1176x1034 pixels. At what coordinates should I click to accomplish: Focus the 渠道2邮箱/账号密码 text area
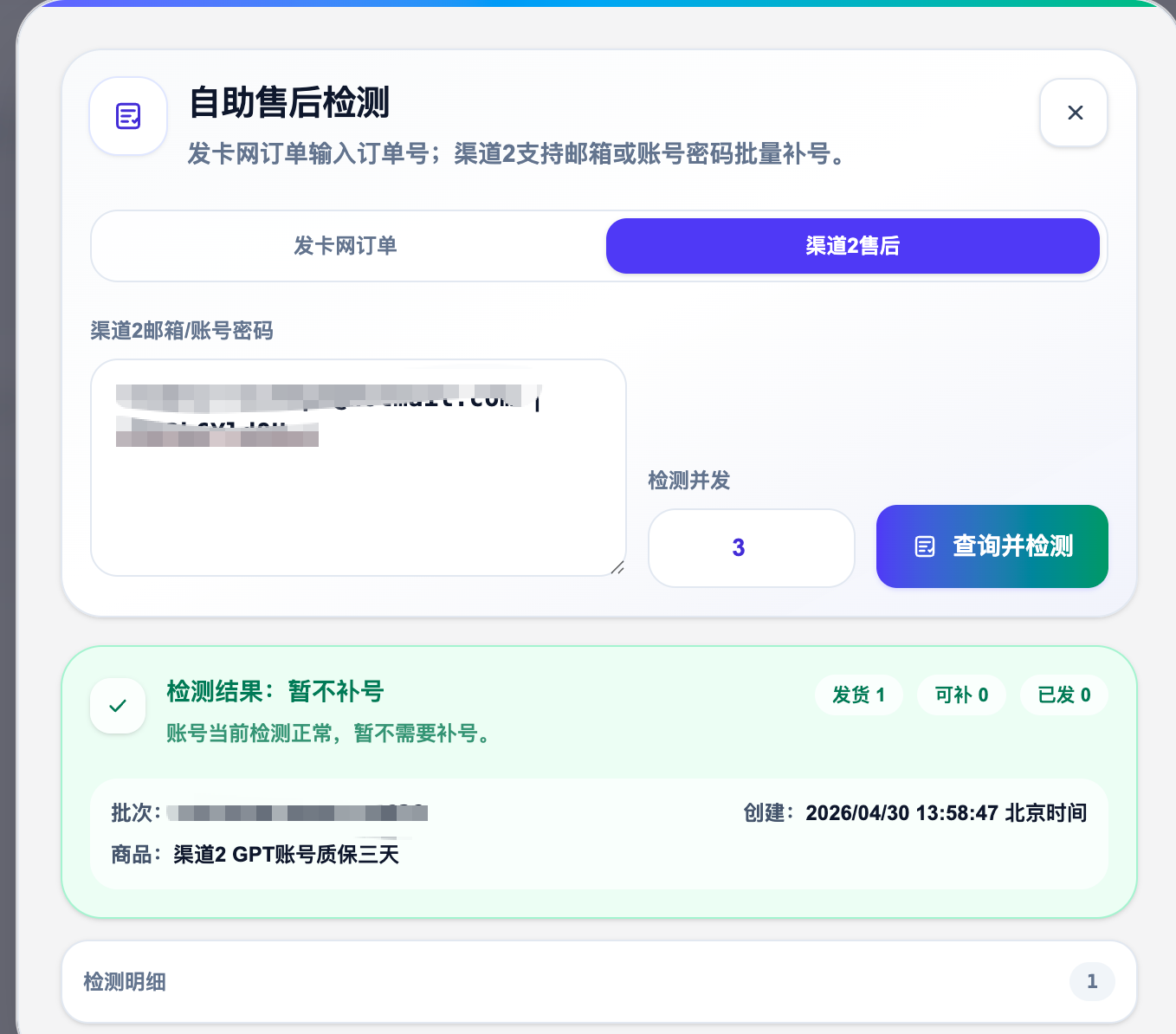click(x=359, y=468)
